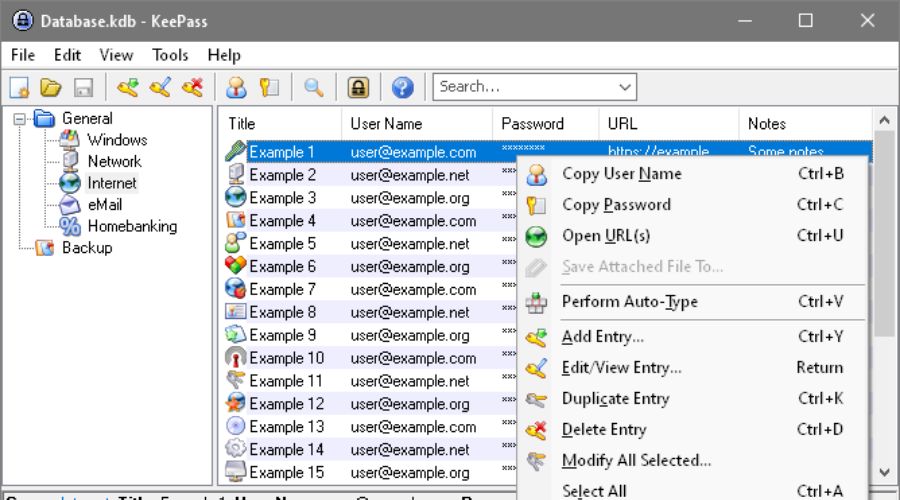Click Edit Entry key icon in toolbar
Screen dimensions: 900x500
(160, 87)
